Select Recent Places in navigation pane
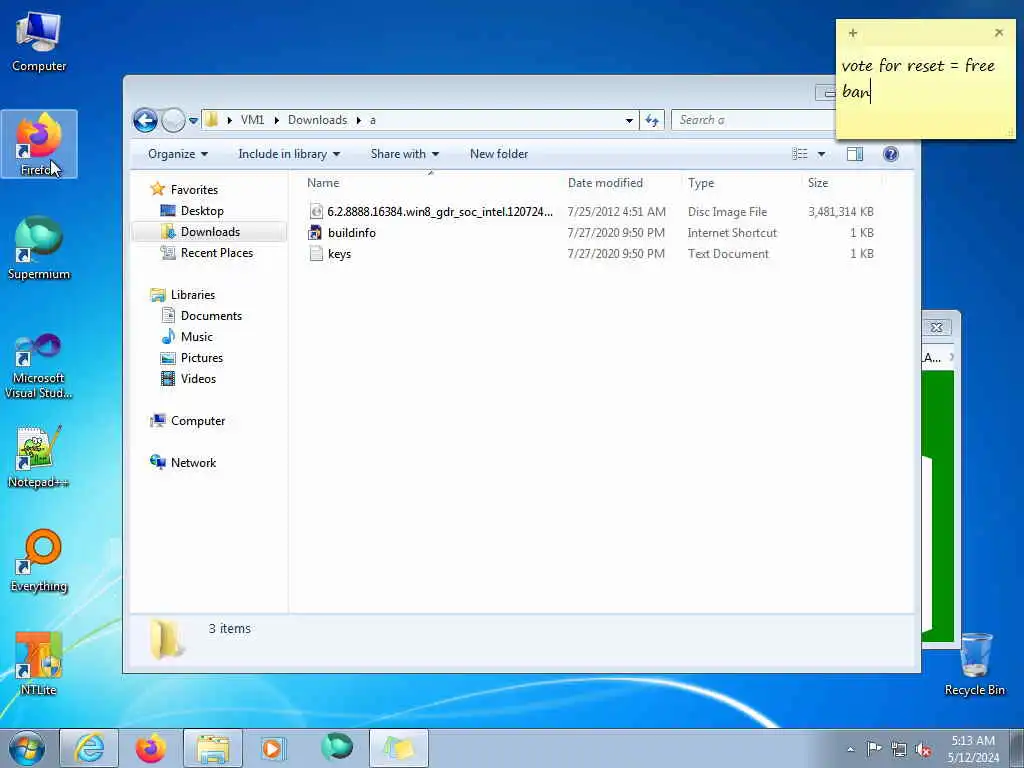The image size is (1024, 768). point(216,253)
